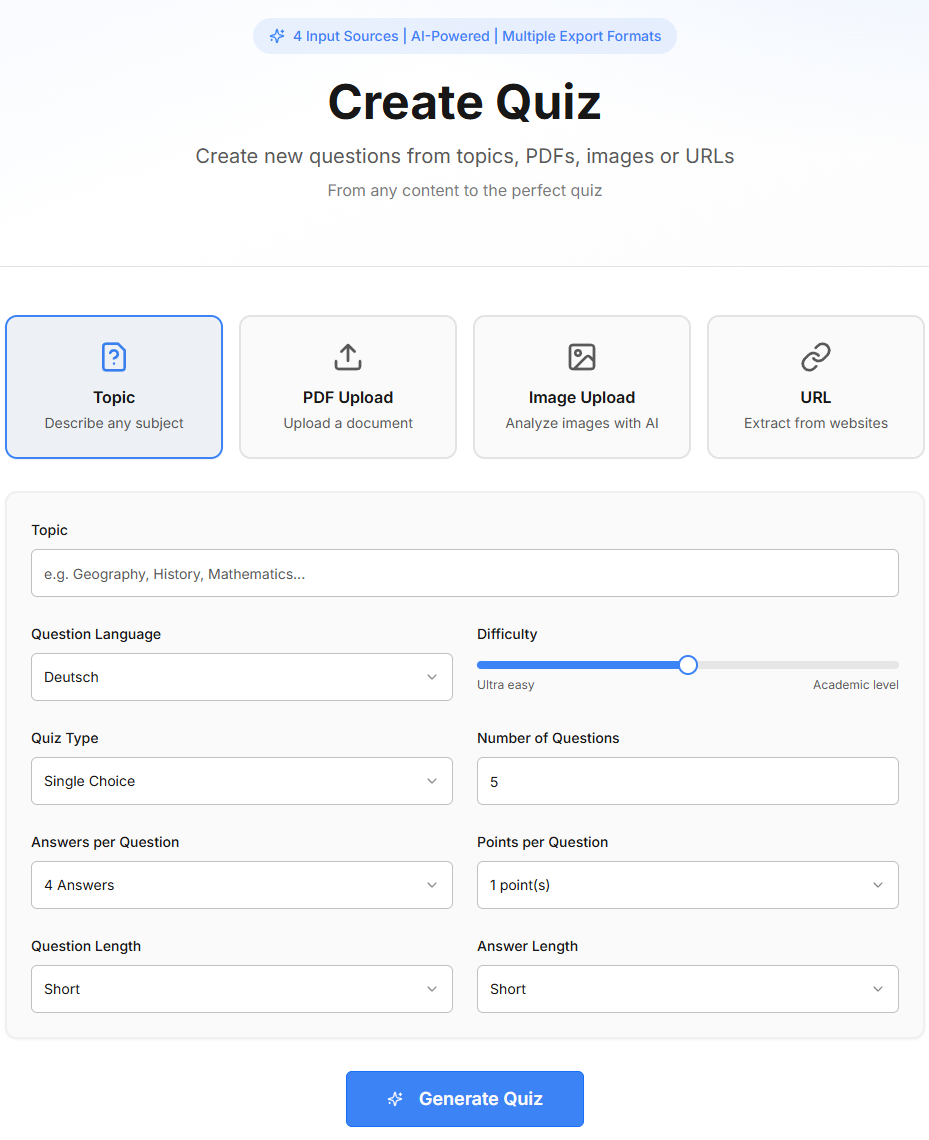This screenshot has width=929, height=1140.
Task: Click the question-mark document Topic icon
Action: (114, 357)
